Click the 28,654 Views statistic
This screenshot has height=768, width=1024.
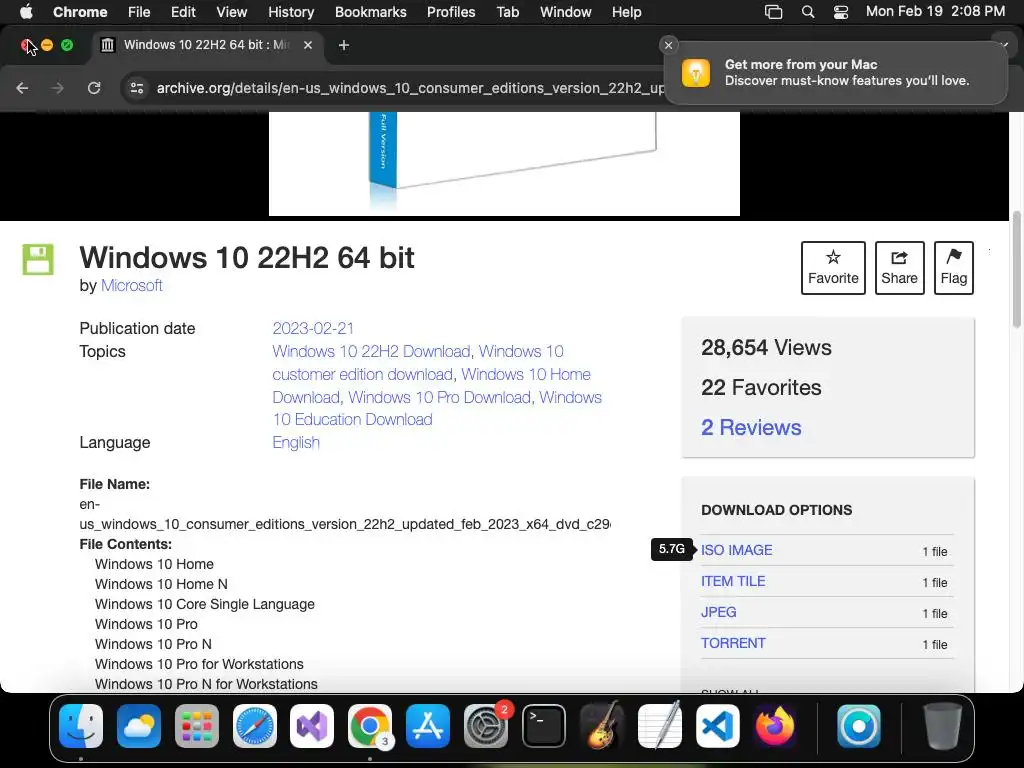(766, 347)
